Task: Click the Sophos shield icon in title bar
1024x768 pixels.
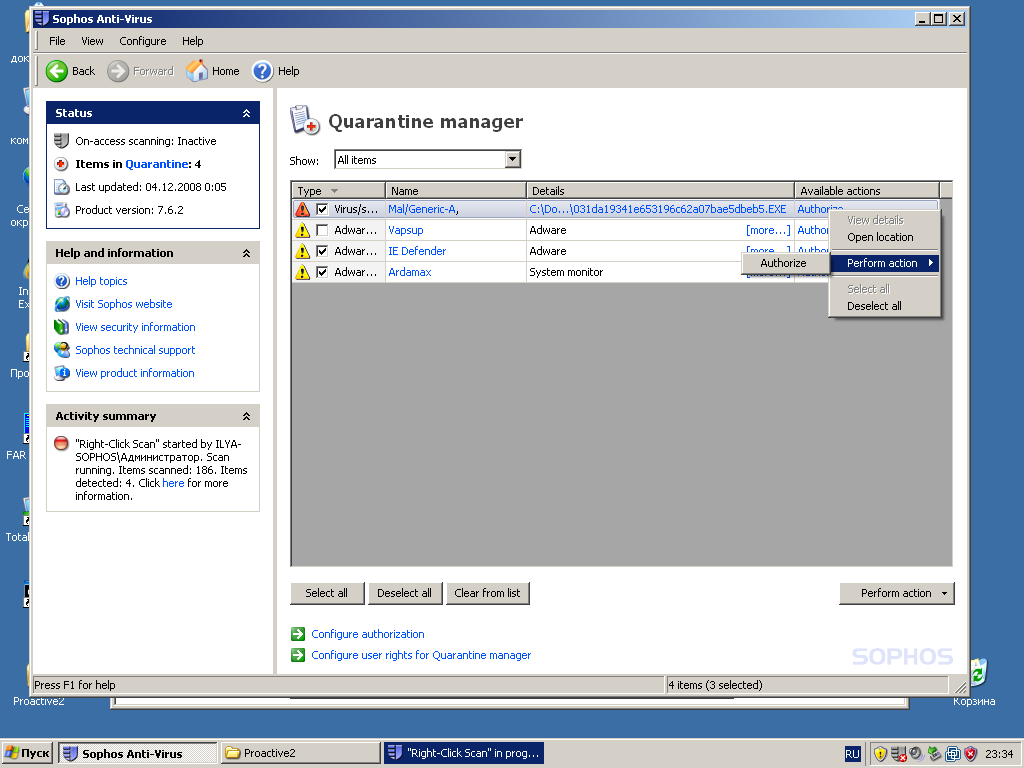Action: [x=42, y=18]
